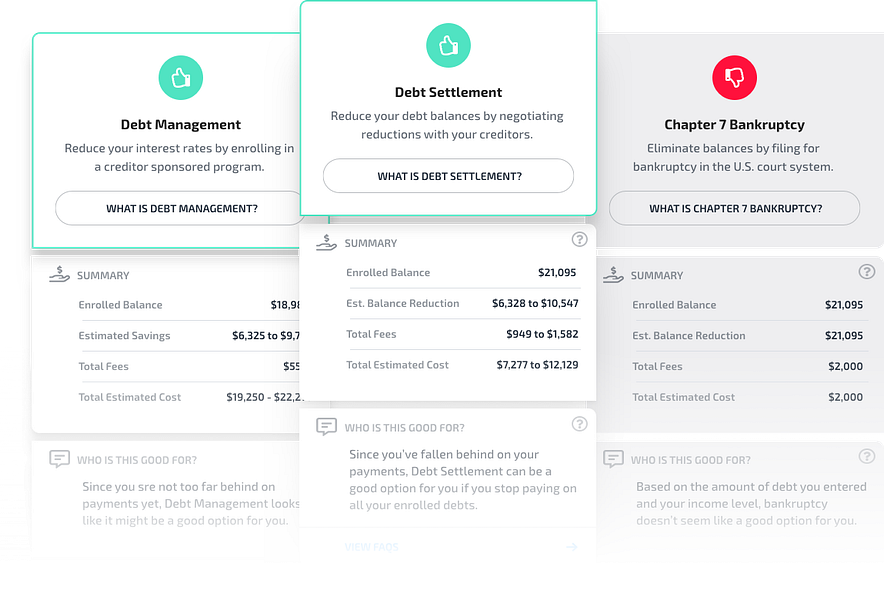Click Debt Management Total Fees label

click(x=103, y=367)
